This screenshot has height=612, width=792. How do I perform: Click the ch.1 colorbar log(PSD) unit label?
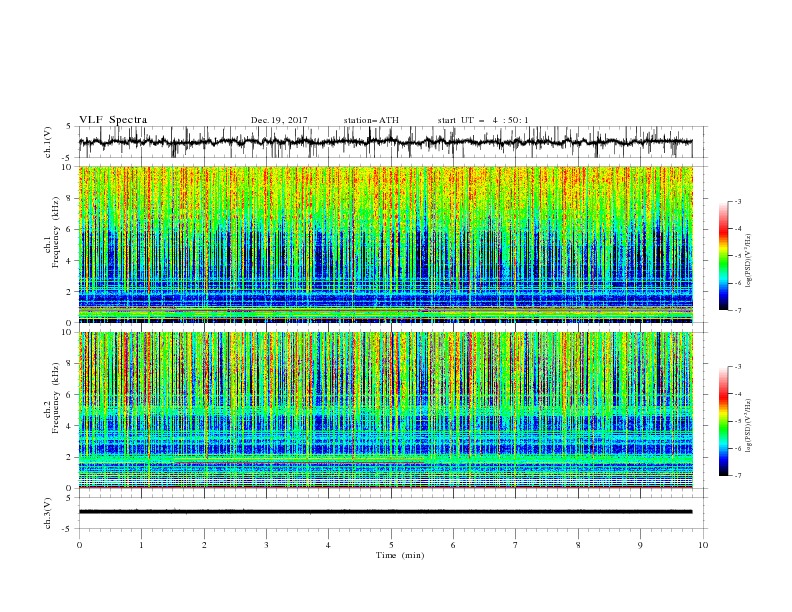pos(748,261)
